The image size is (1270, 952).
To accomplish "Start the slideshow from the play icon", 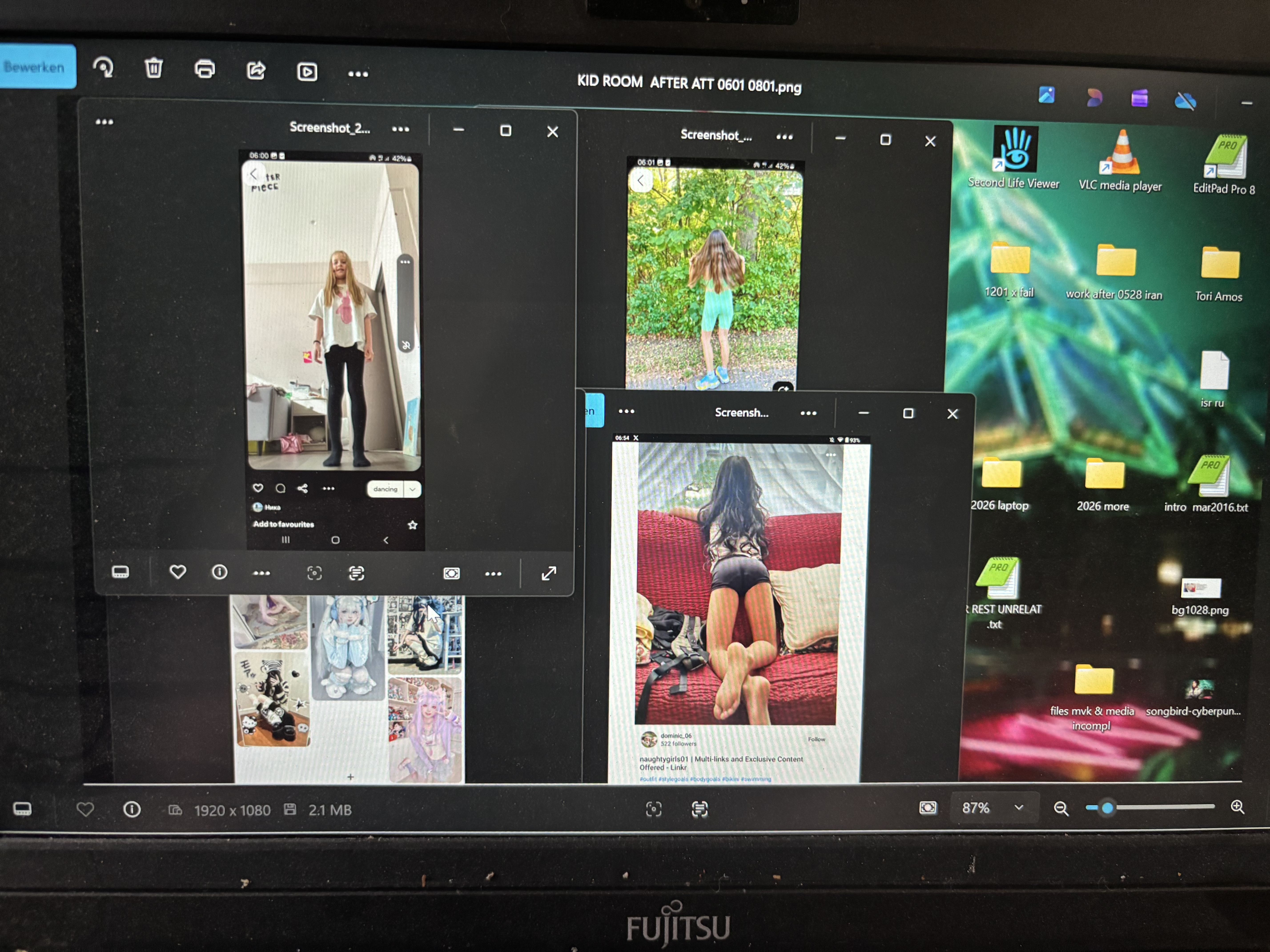I will [307, 72].
